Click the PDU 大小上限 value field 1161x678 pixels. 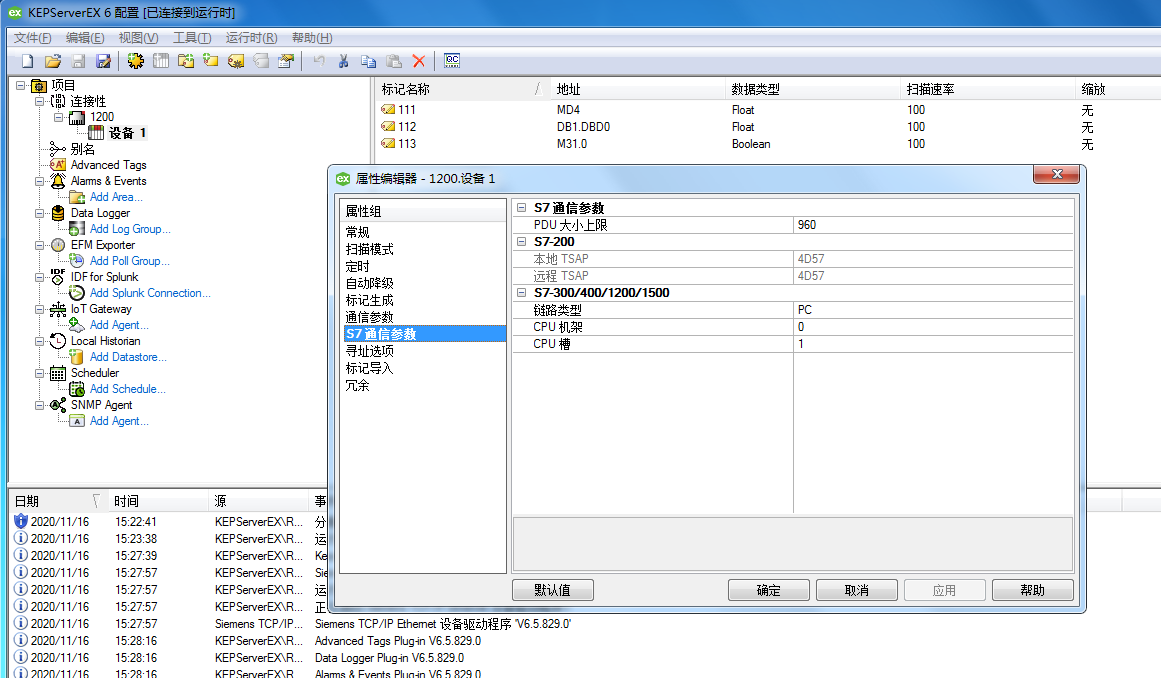click(932, 225)
